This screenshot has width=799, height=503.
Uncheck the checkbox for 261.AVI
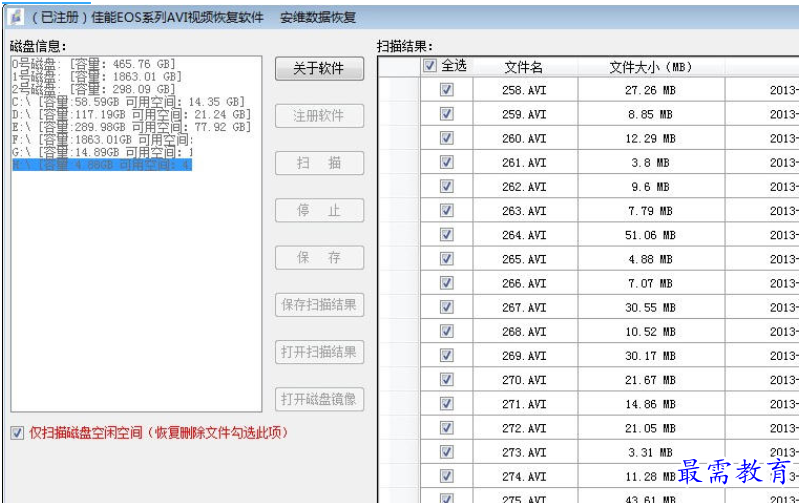tap(446, 162)
